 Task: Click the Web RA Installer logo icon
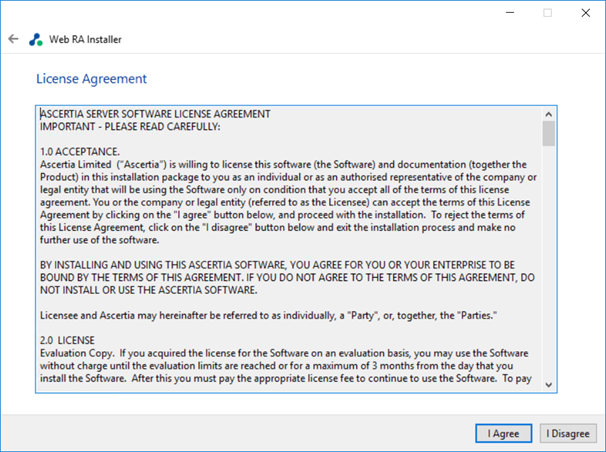point(36,39)
